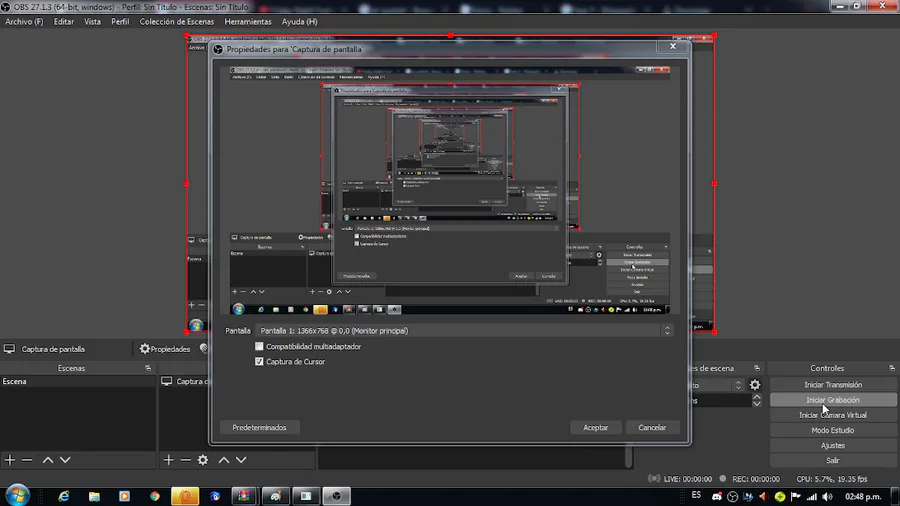
Task: Click the Discord tray icon
Action: point(717,496)
